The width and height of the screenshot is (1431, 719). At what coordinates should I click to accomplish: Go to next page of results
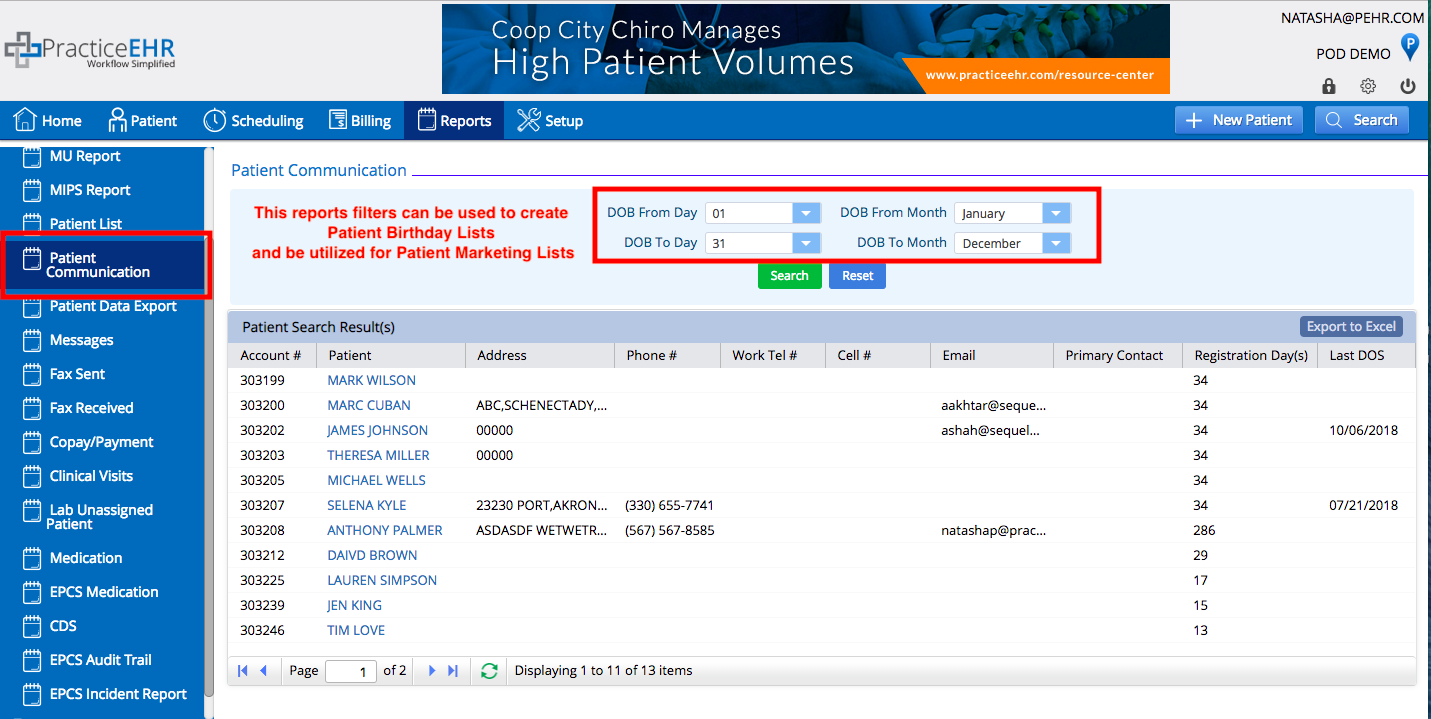click(432, 671)
